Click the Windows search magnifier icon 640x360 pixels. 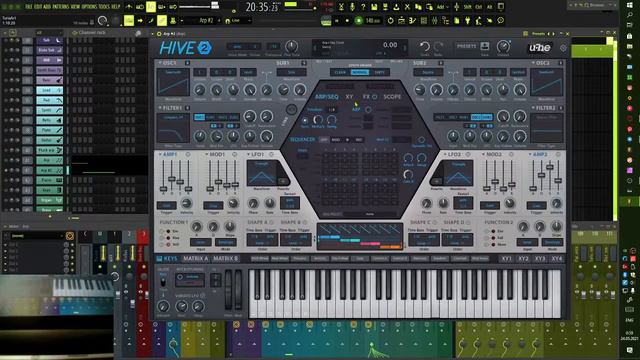629,15
